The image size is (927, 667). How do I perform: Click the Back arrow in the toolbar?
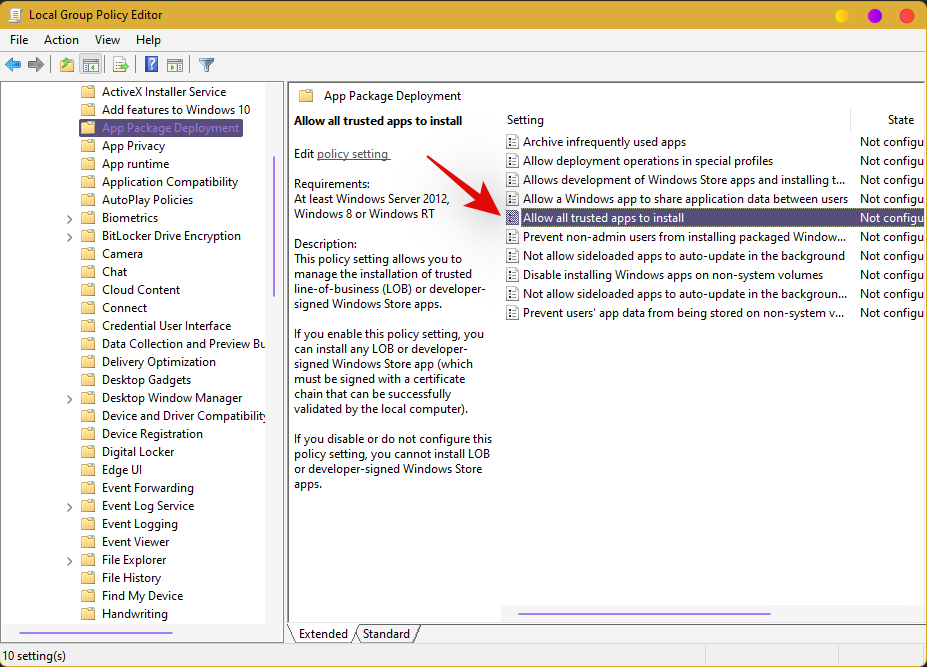click(x=13, y=65)
